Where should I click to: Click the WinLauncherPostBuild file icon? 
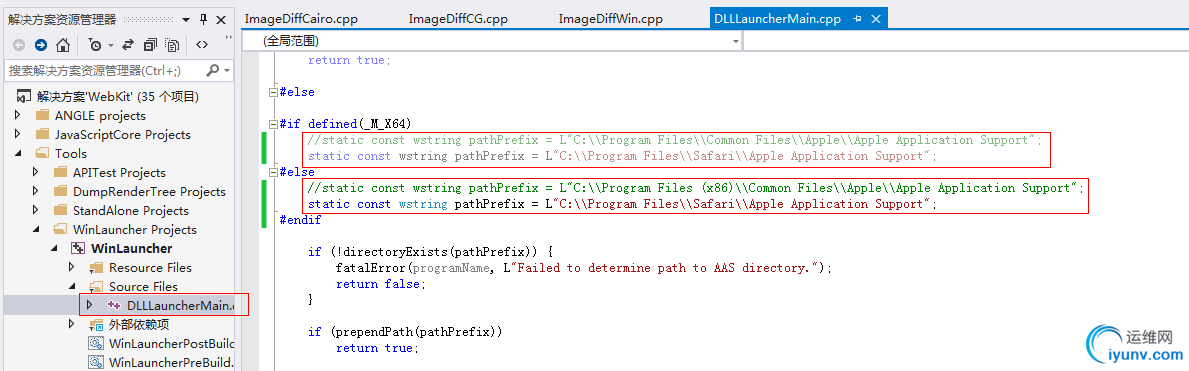(x=96, y=344)
